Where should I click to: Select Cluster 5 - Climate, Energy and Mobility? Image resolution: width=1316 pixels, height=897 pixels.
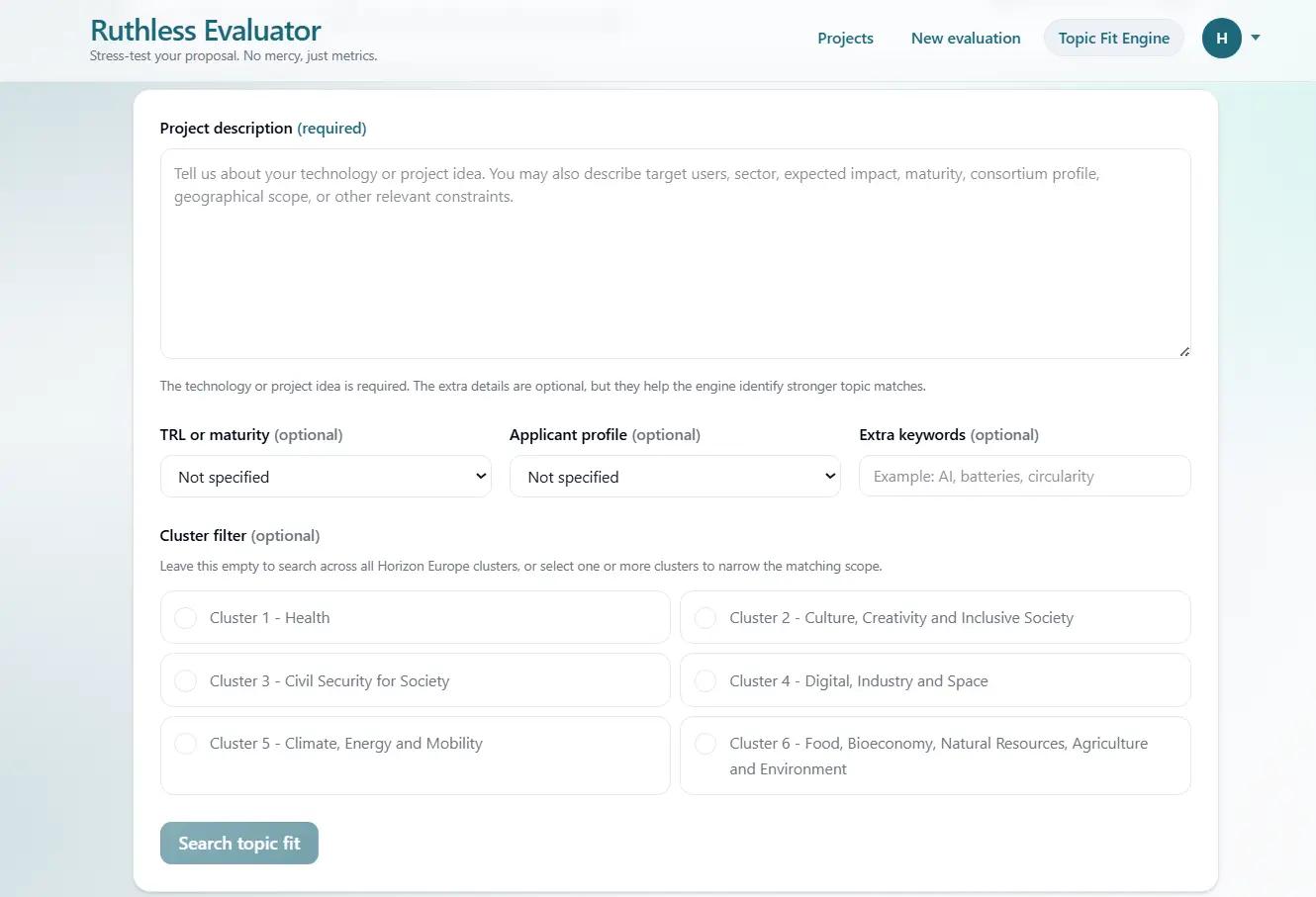pos(415,756)
